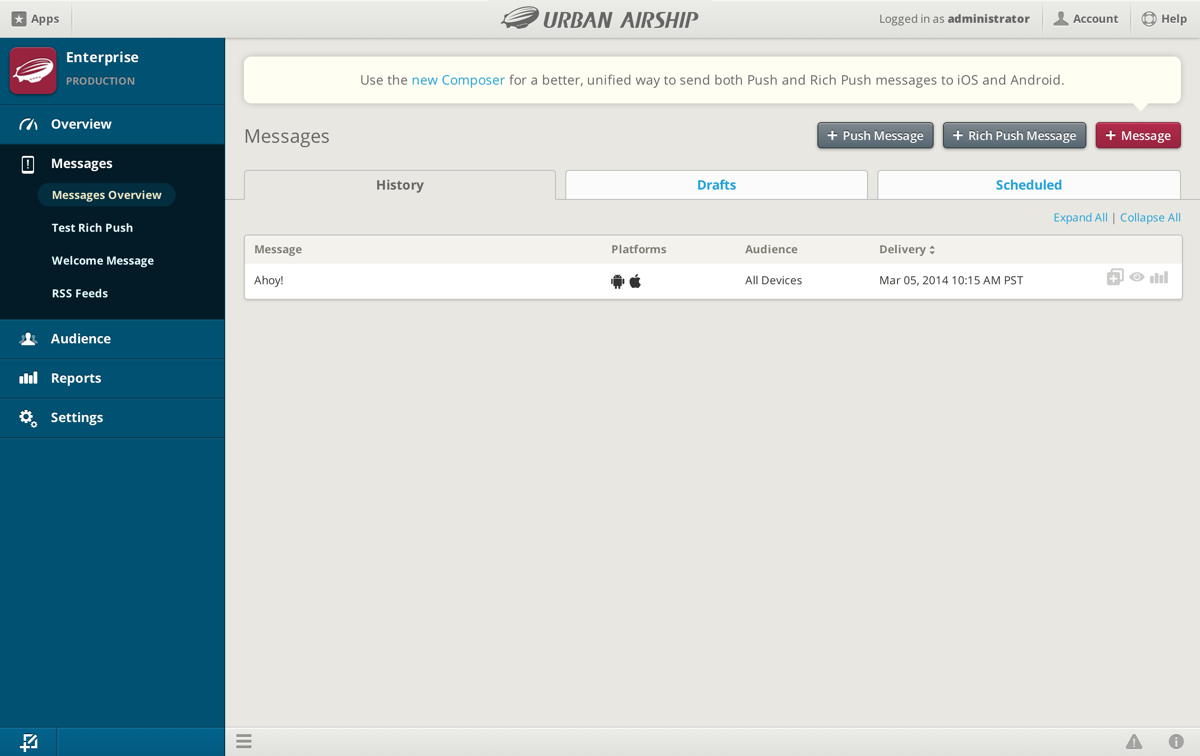The image size is (1200, 756).
Task: Open Welcome Message page
Action: 103,261
